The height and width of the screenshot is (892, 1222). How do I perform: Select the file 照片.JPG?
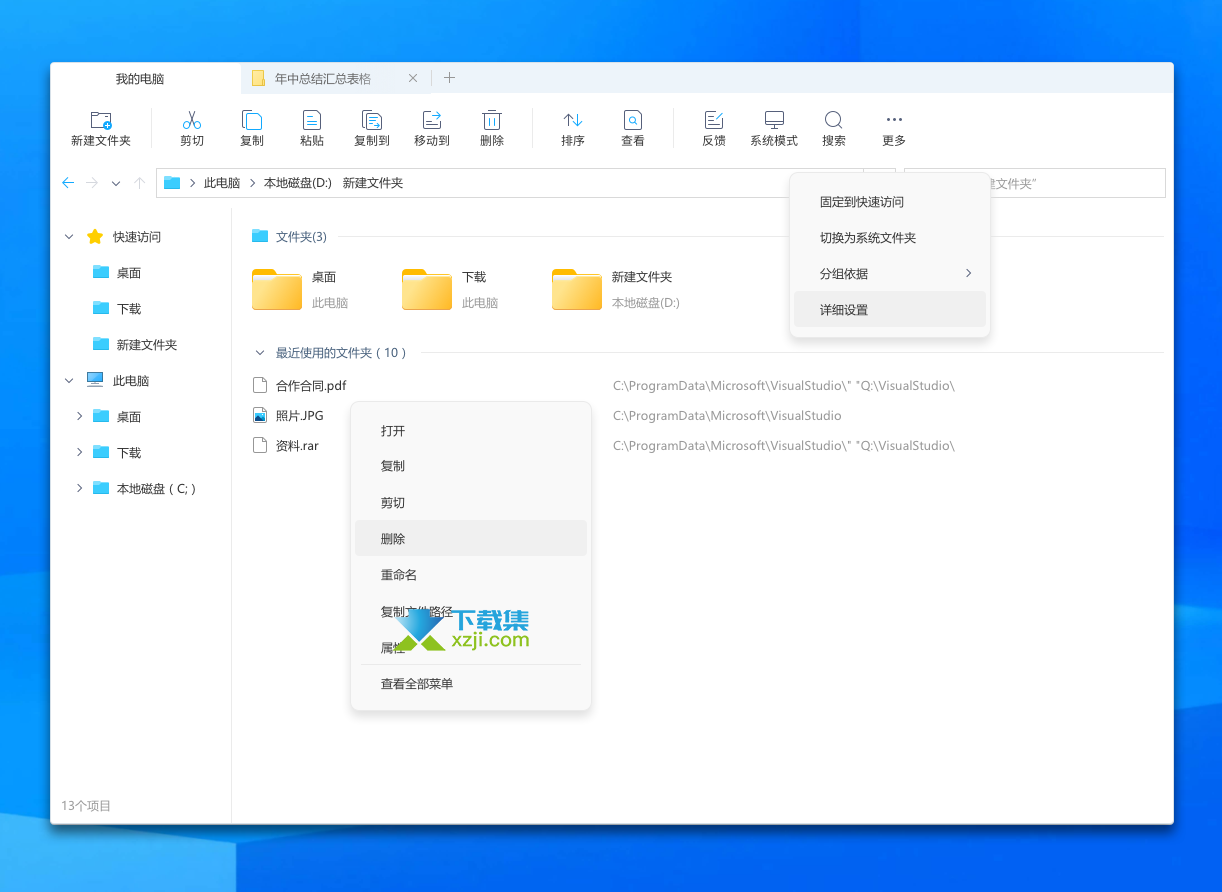coord(300,415)
